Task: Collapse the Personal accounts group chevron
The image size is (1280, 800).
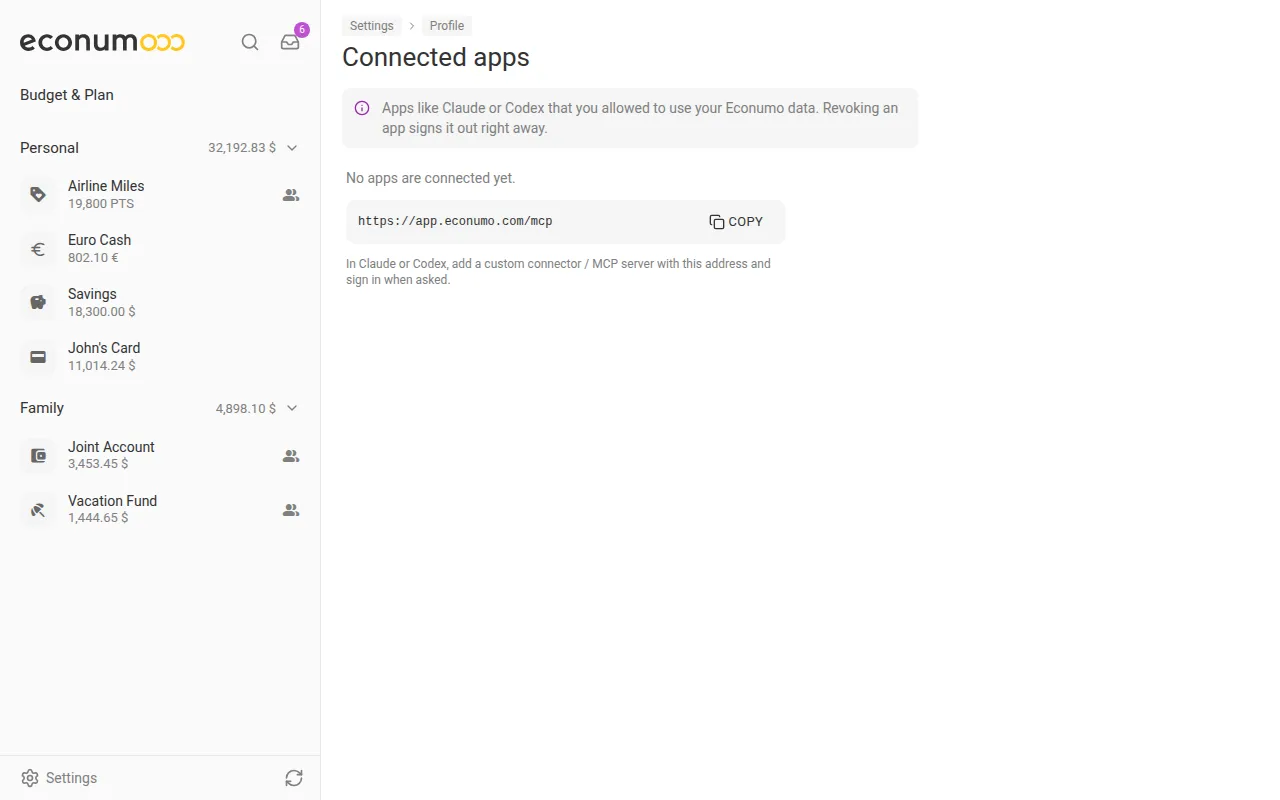Action: pyautogui.click(x=292, y=148)
